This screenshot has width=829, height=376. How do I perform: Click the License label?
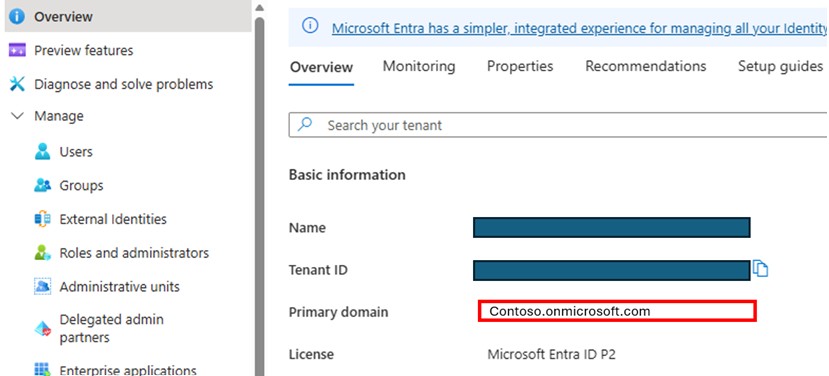point(311,354)
